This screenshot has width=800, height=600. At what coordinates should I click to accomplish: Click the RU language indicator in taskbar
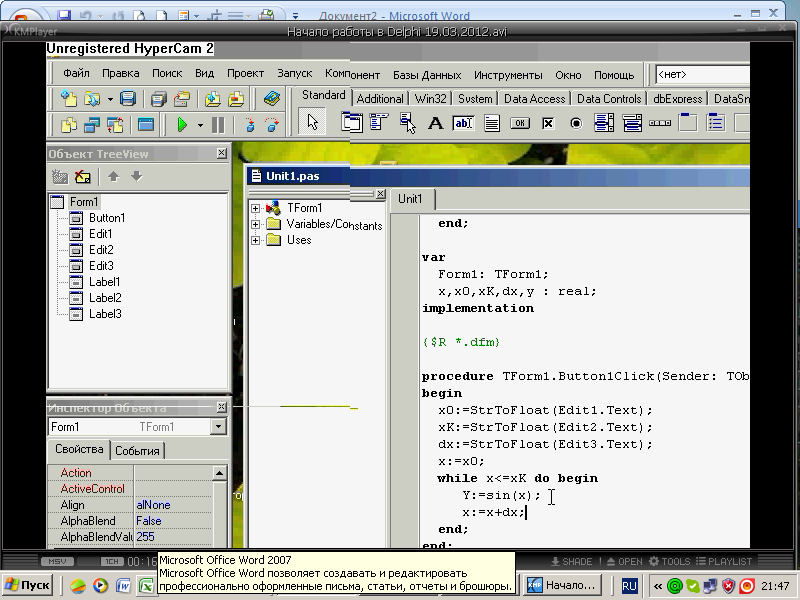(629, 586)
